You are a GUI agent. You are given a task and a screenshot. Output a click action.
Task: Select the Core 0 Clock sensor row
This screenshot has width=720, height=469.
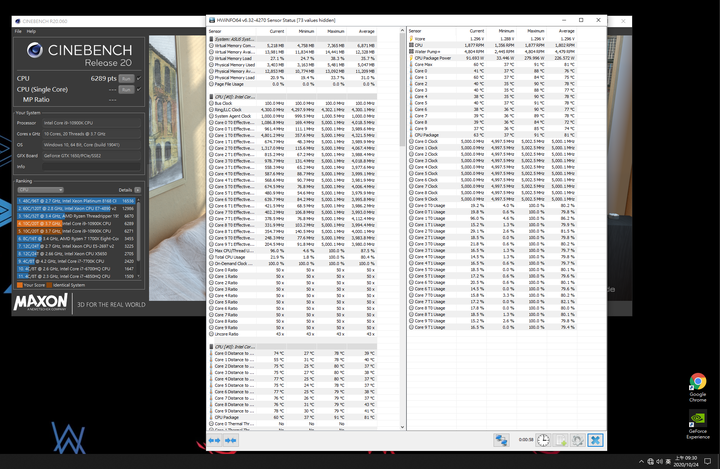click(x=492, y=141)
